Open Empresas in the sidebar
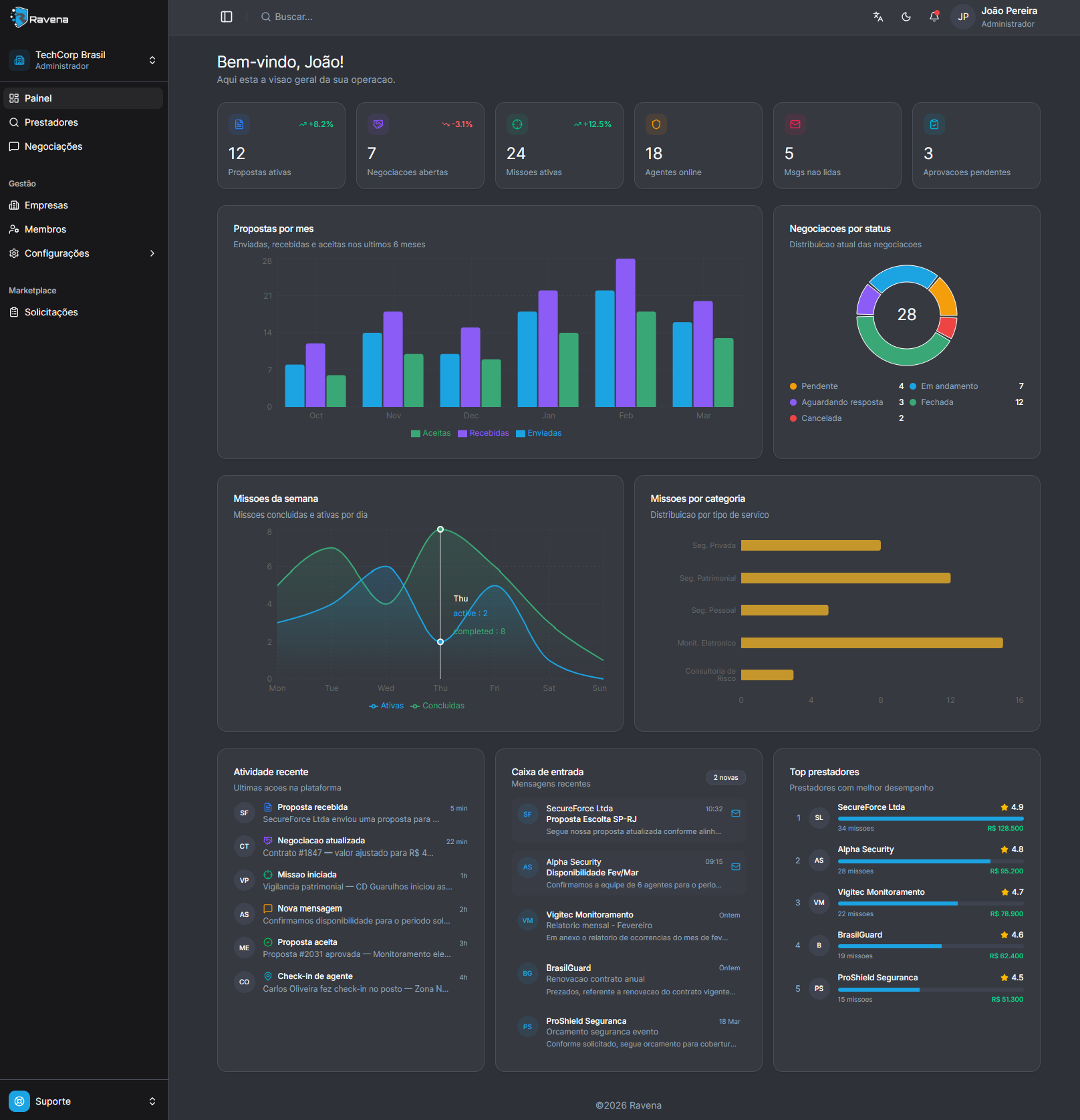Viewport: 1080px width, 1120px height. tap(84, 205)
